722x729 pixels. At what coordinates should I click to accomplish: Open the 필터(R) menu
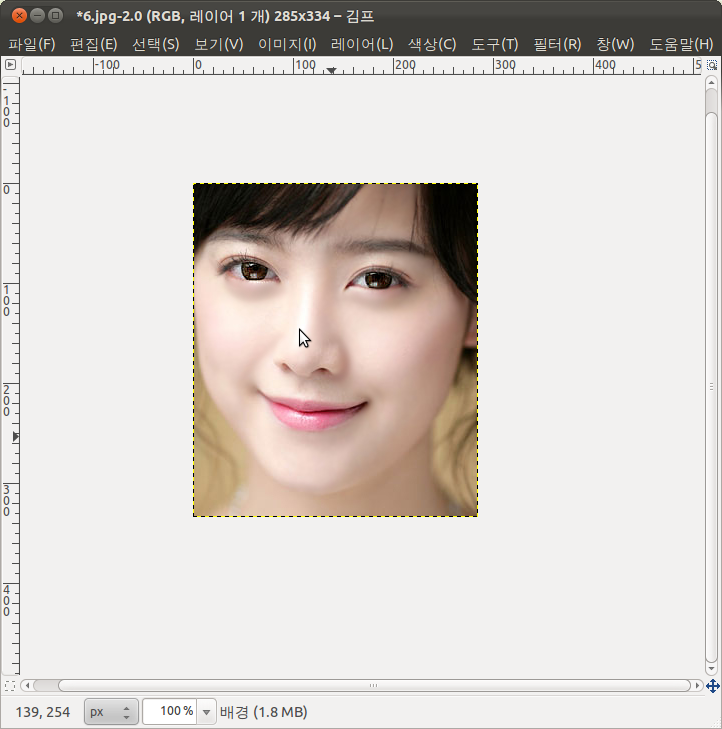click(x=557, y=45)
